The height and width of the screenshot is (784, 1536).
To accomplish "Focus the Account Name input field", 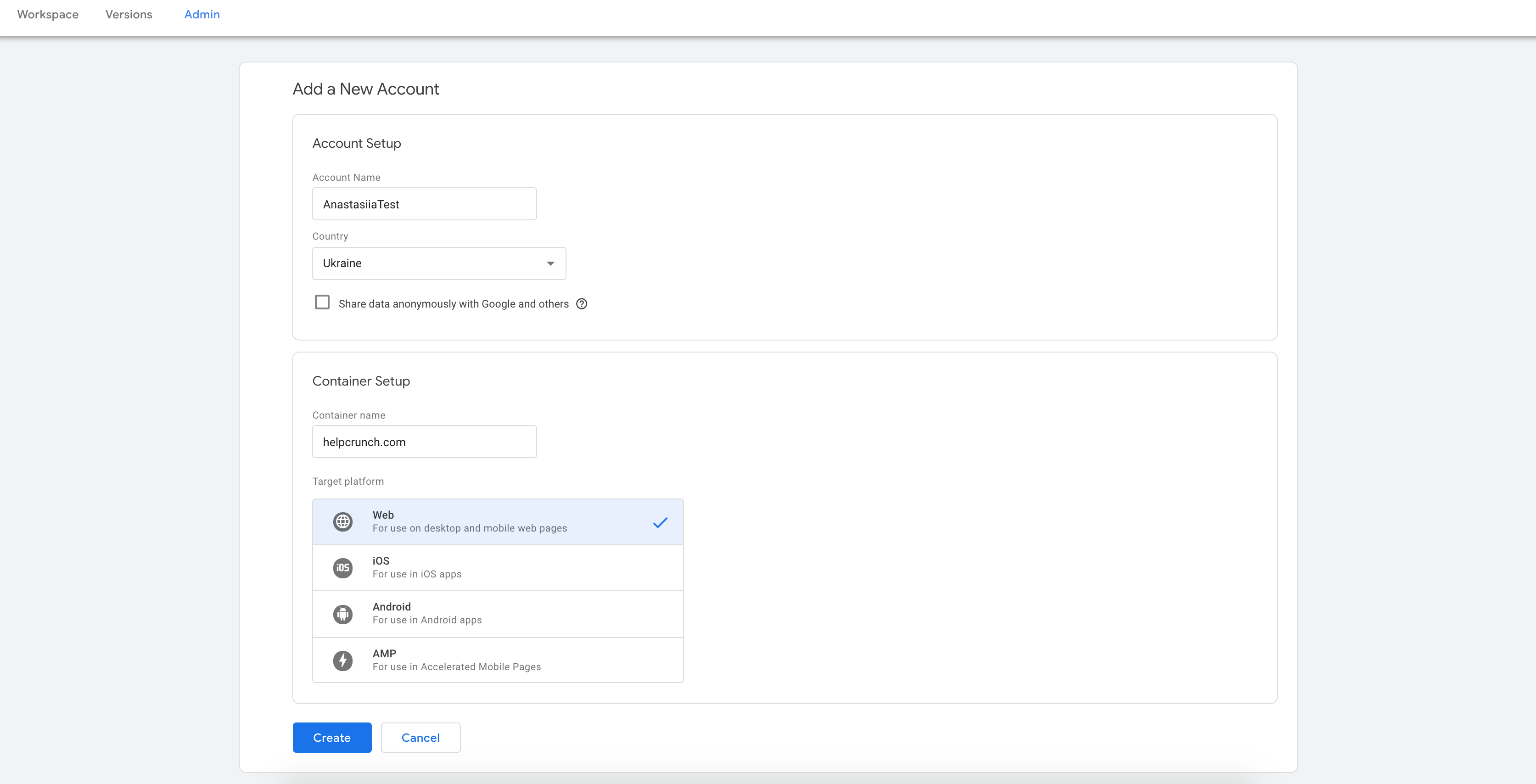I will click(425, 204).
